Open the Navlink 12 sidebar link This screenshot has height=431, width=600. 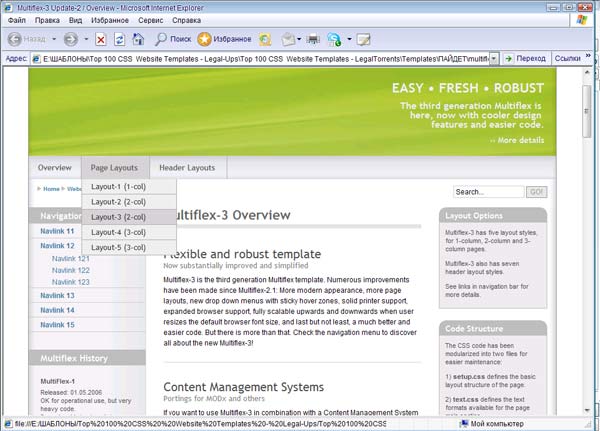coord(57,246)
